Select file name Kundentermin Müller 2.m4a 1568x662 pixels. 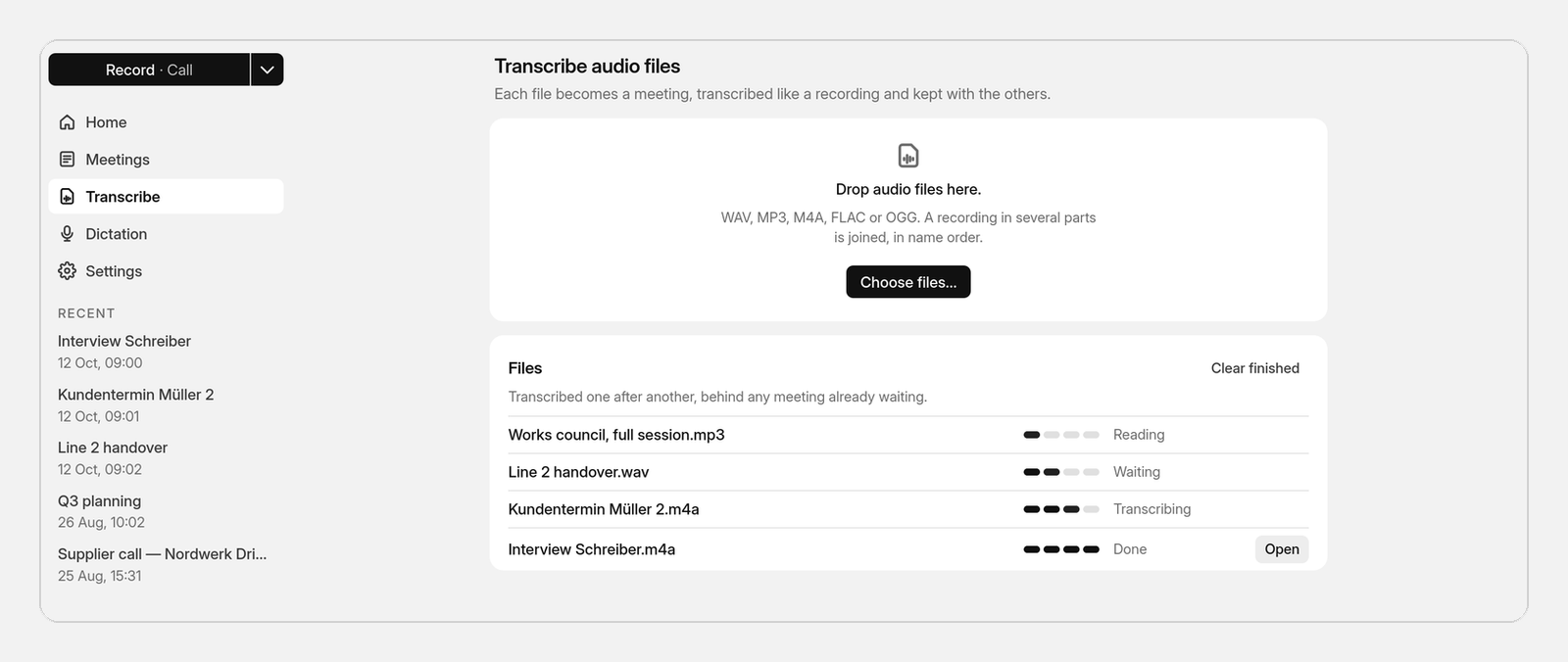click(x=604, y=509)
